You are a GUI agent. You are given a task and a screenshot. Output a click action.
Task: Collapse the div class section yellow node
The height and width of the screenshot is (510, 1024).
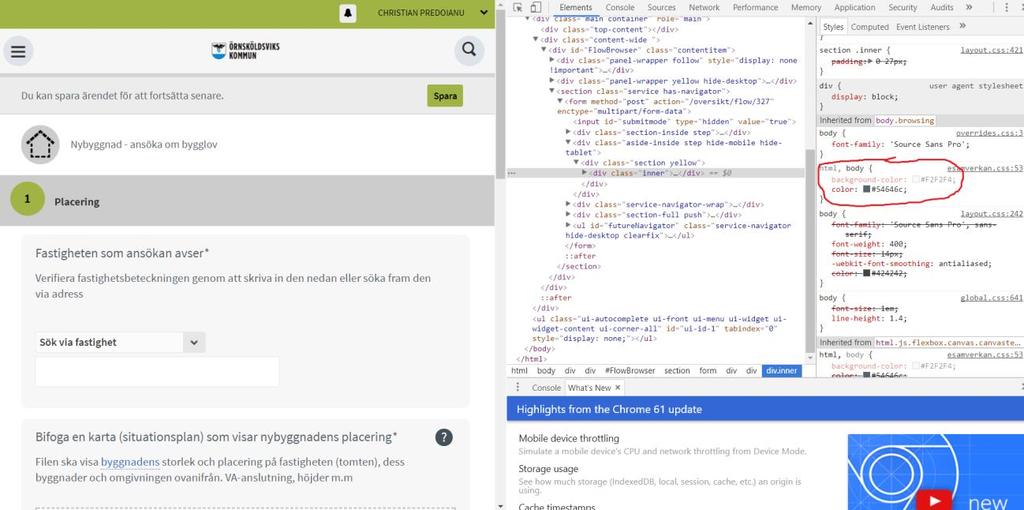pos(577,163)
